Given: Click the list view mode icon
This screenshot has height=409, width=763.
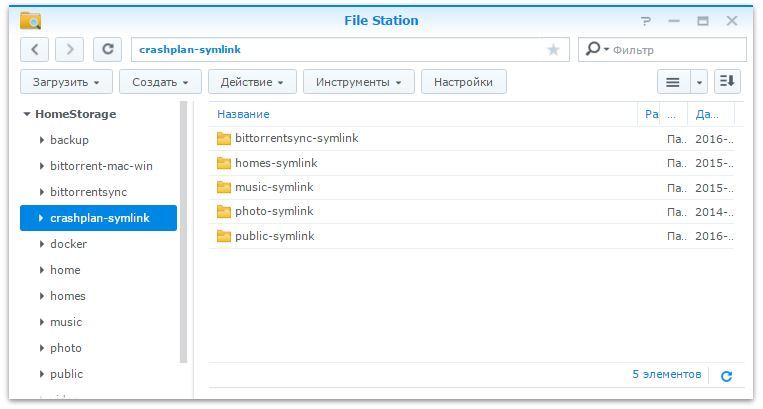Looking at the screenshot, I should coord(673,82).
